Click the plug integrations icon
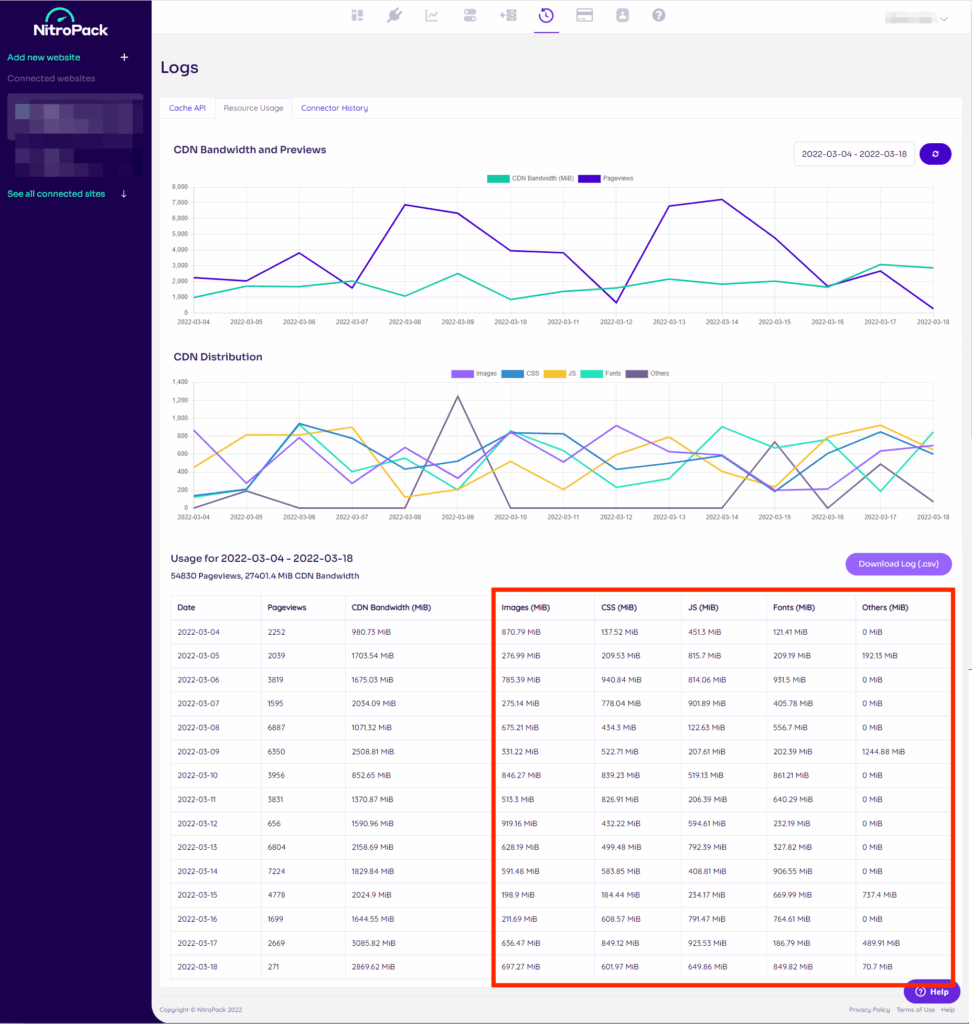 click(x=394, y=15)
